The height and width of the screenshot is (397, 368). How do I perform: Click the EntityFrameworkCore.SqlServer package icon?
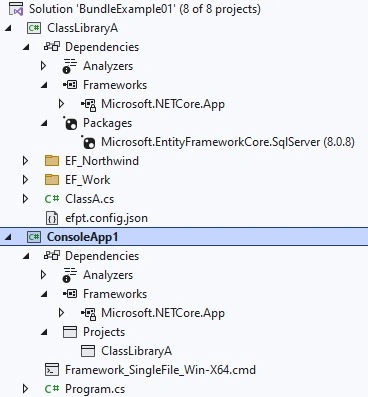click(x=88, y=142)
